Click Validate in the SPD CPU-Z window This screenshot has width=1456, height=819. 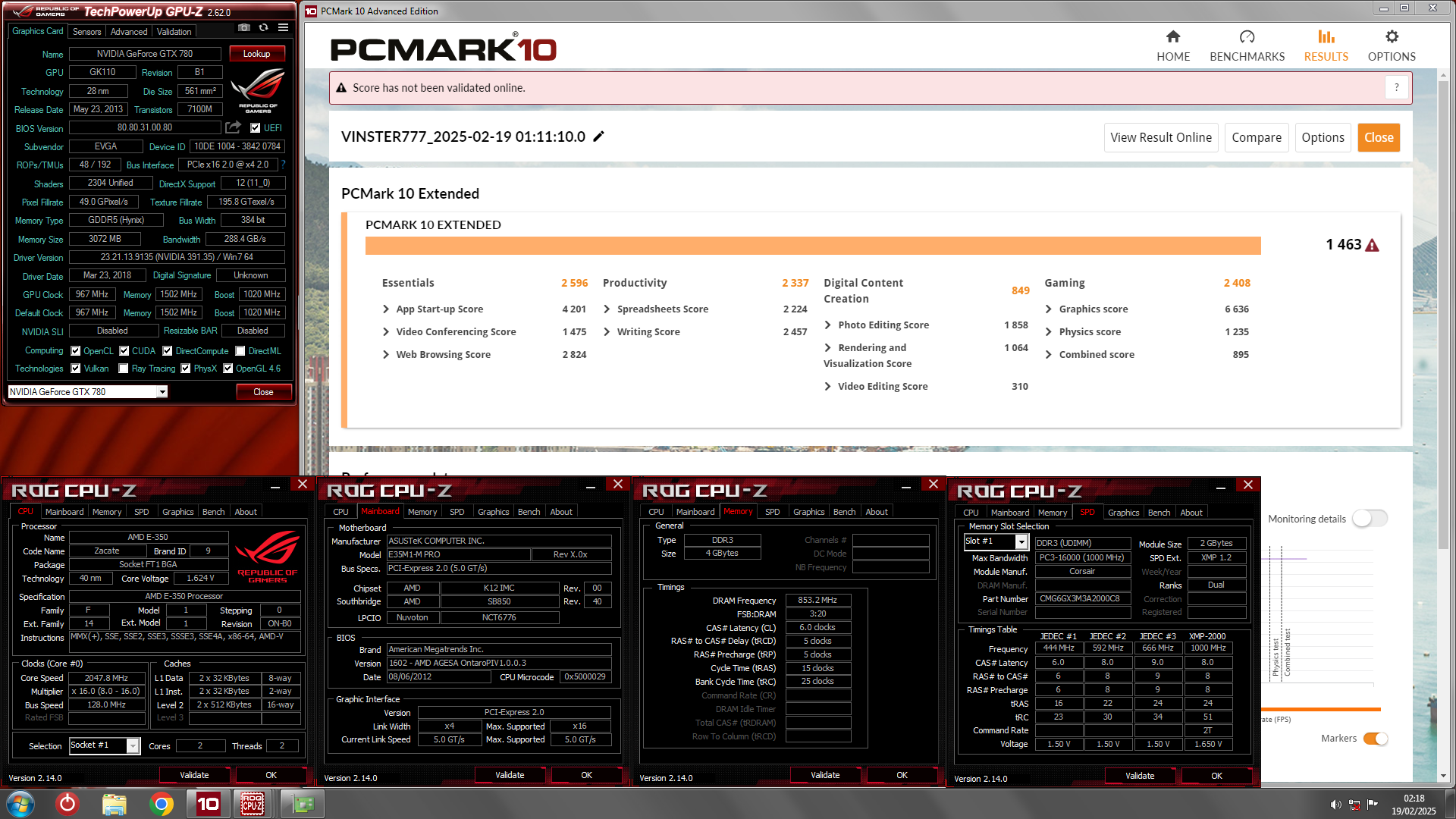[x=1139, y=776]
